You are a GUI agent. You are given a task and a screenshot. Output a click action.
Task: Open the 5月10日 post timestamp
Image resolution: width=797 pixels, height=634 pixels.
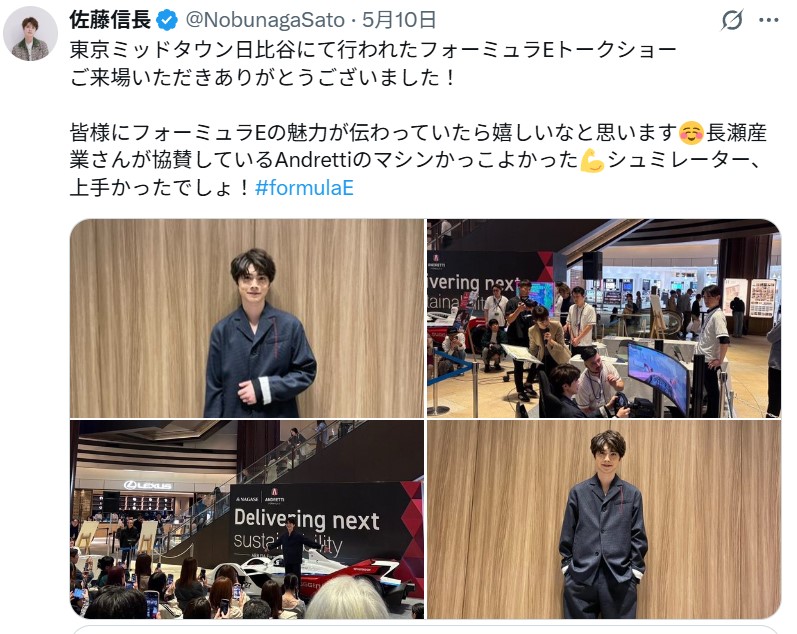[399, 20]
